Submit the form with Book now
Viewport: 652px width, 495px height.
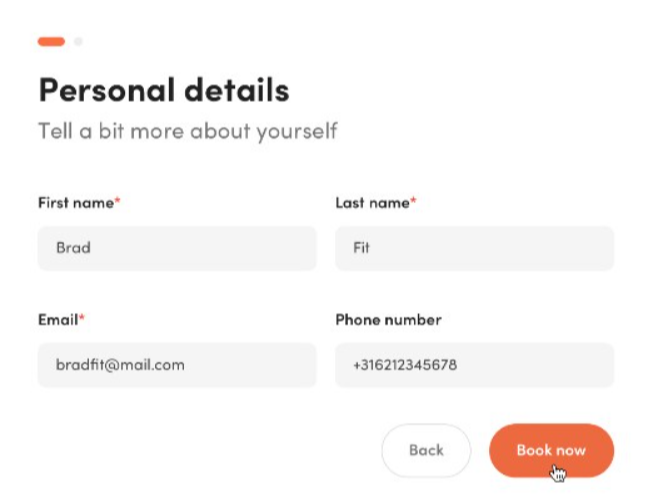(551, 450)
